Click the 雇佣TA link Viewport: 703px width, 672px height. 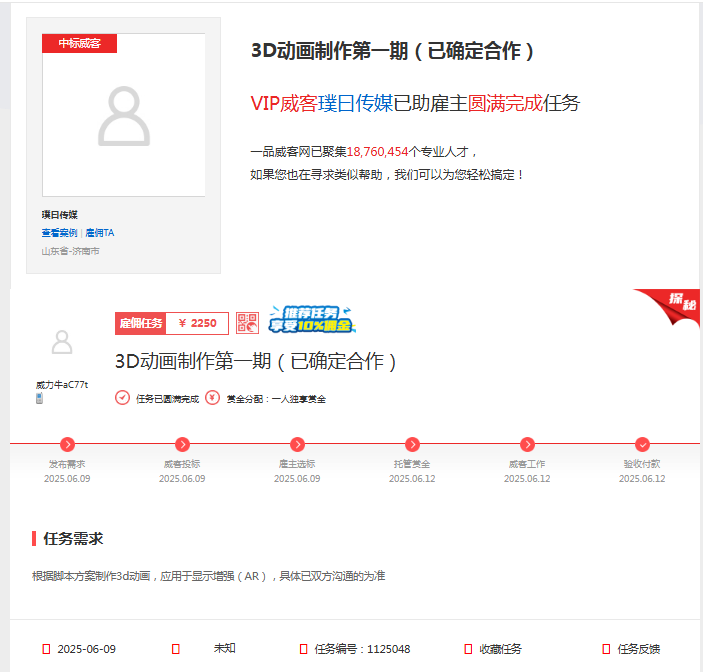[100, 233]
